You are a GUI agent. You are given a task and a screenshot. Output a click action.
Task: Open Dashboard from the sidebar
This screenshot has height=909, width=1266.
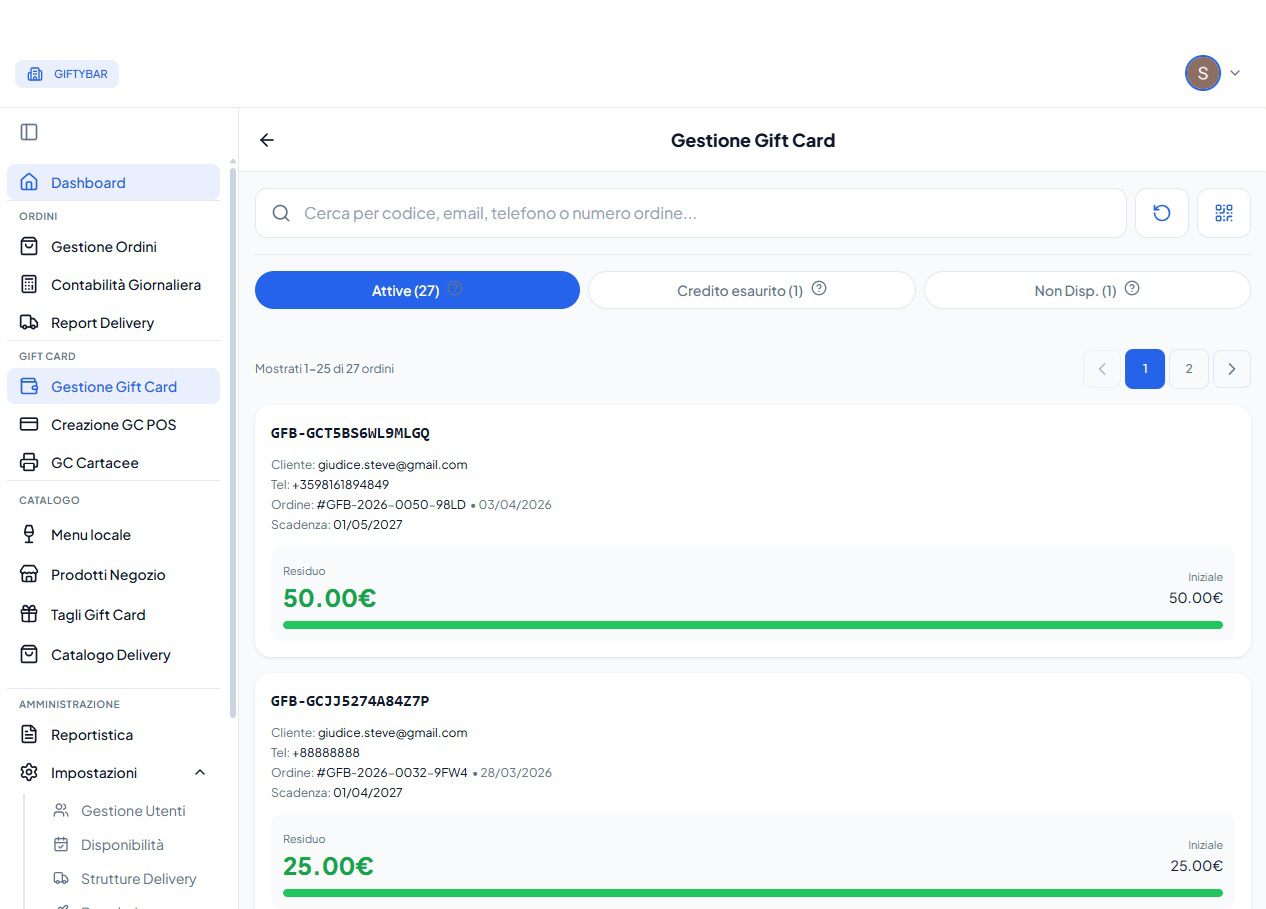[x=113, y=183]
